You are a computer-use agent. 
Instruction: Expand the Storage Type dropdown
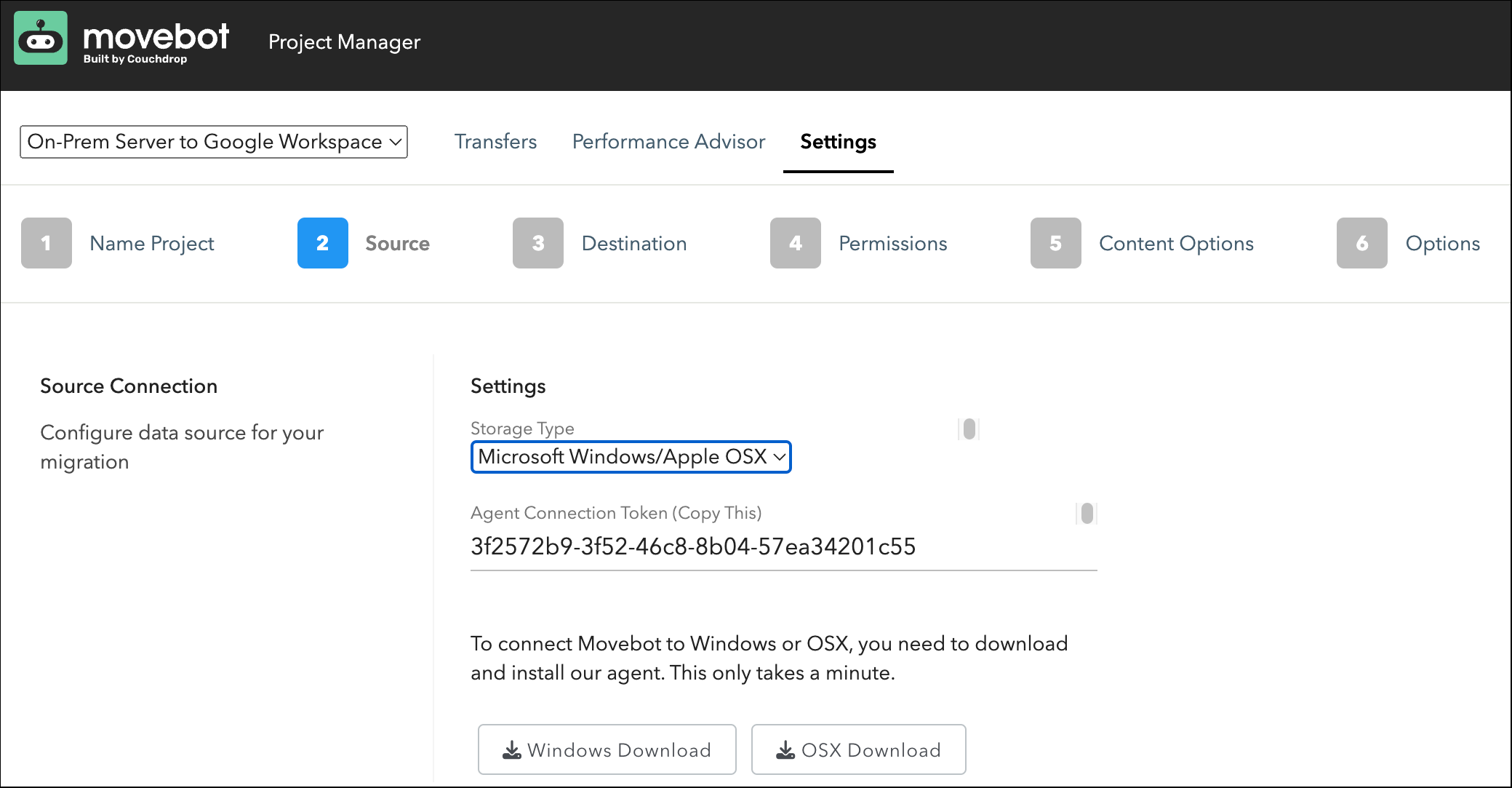tap(631, 457)
